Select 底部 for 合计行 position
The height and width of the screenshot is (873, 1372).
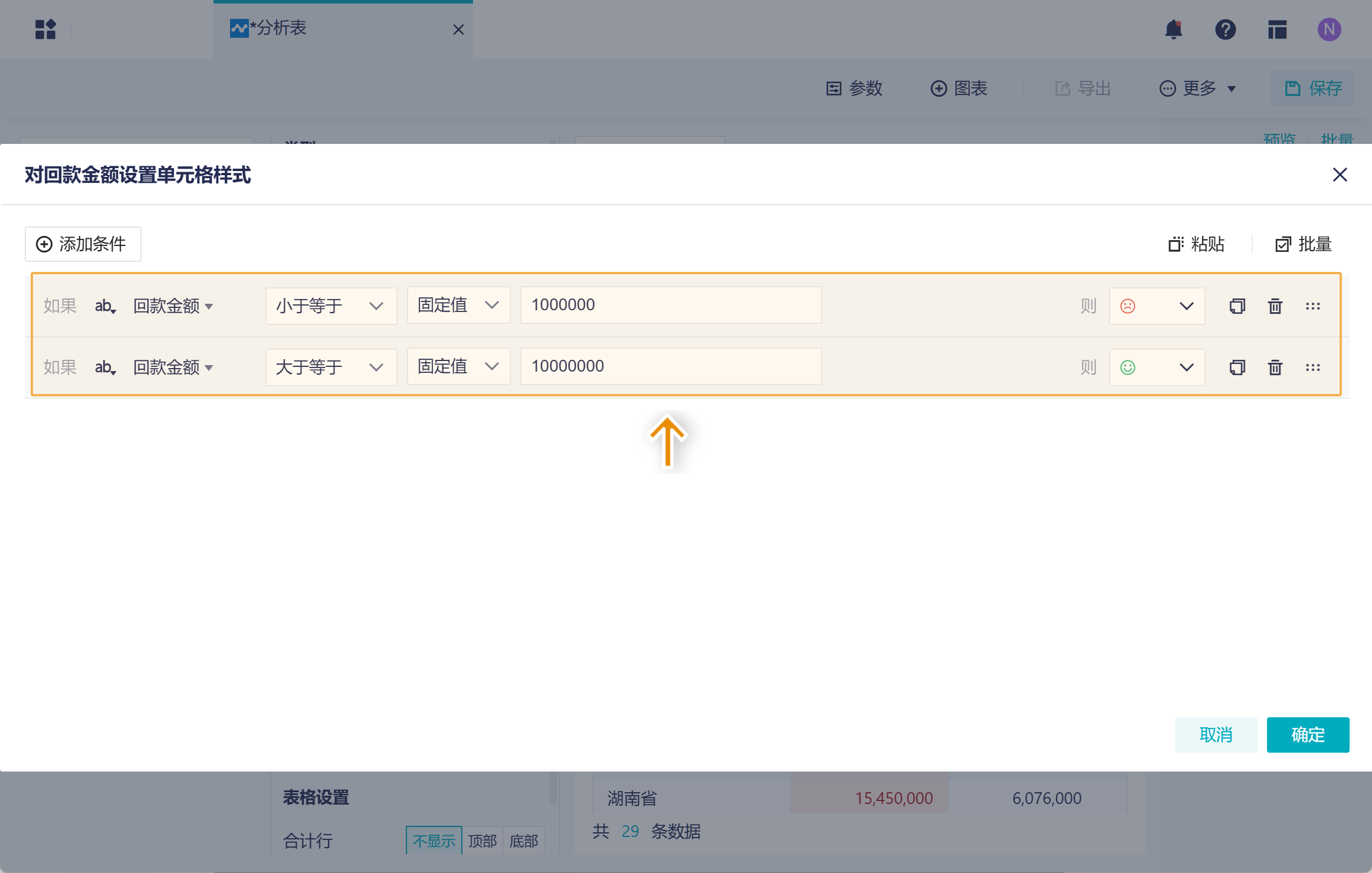click(523, 841)
